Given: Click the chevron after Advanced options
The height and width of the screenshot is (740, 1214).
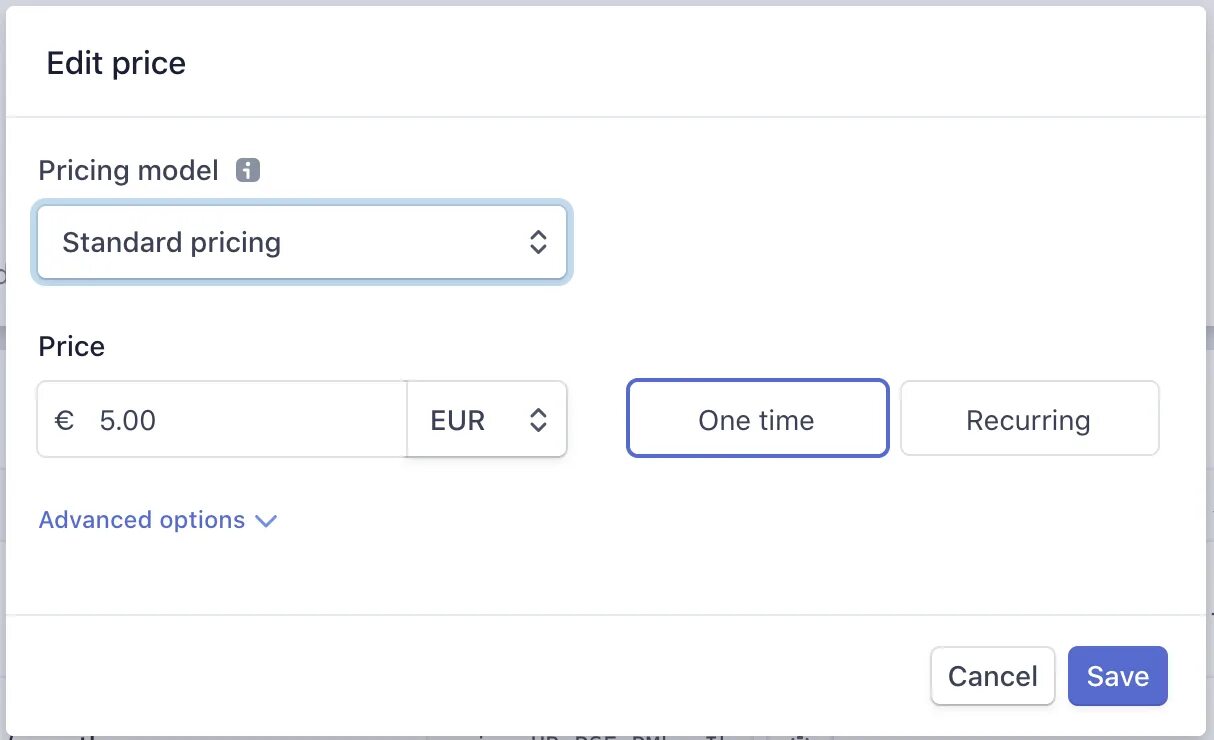Looking at the screenshot, I should (265, 521).
